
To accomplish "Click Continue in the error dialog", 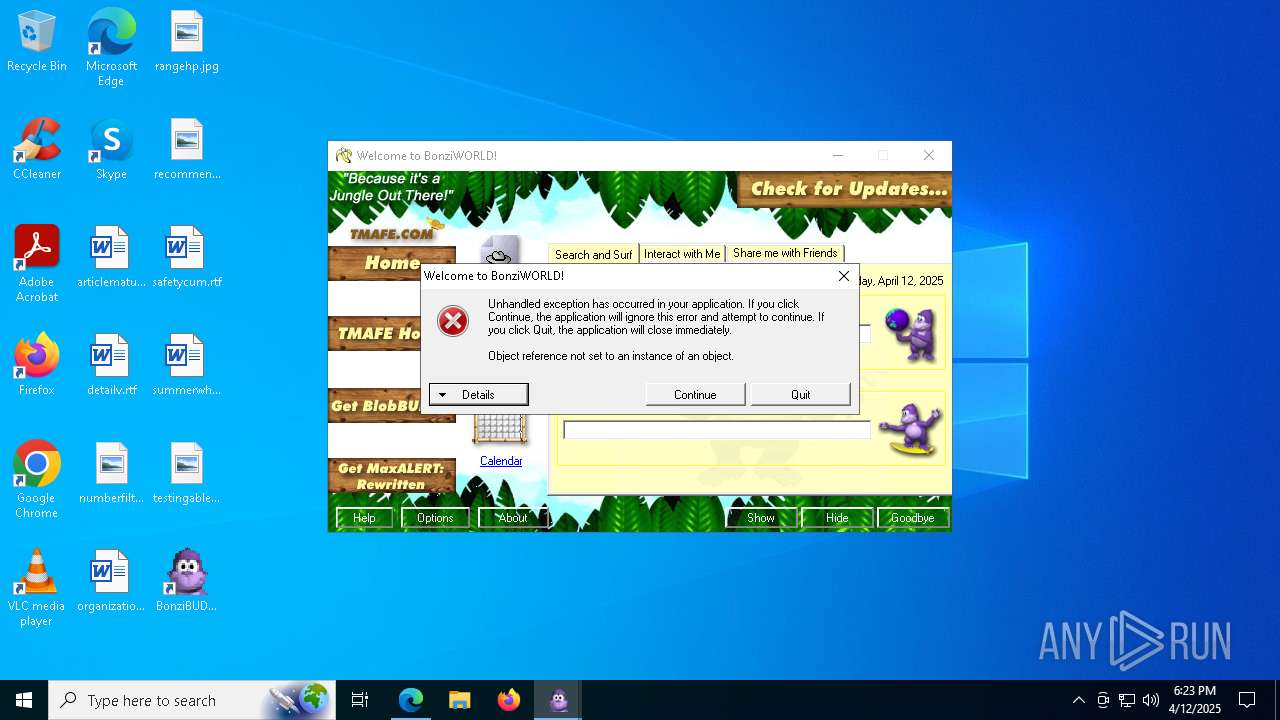I will pos(695,394).
